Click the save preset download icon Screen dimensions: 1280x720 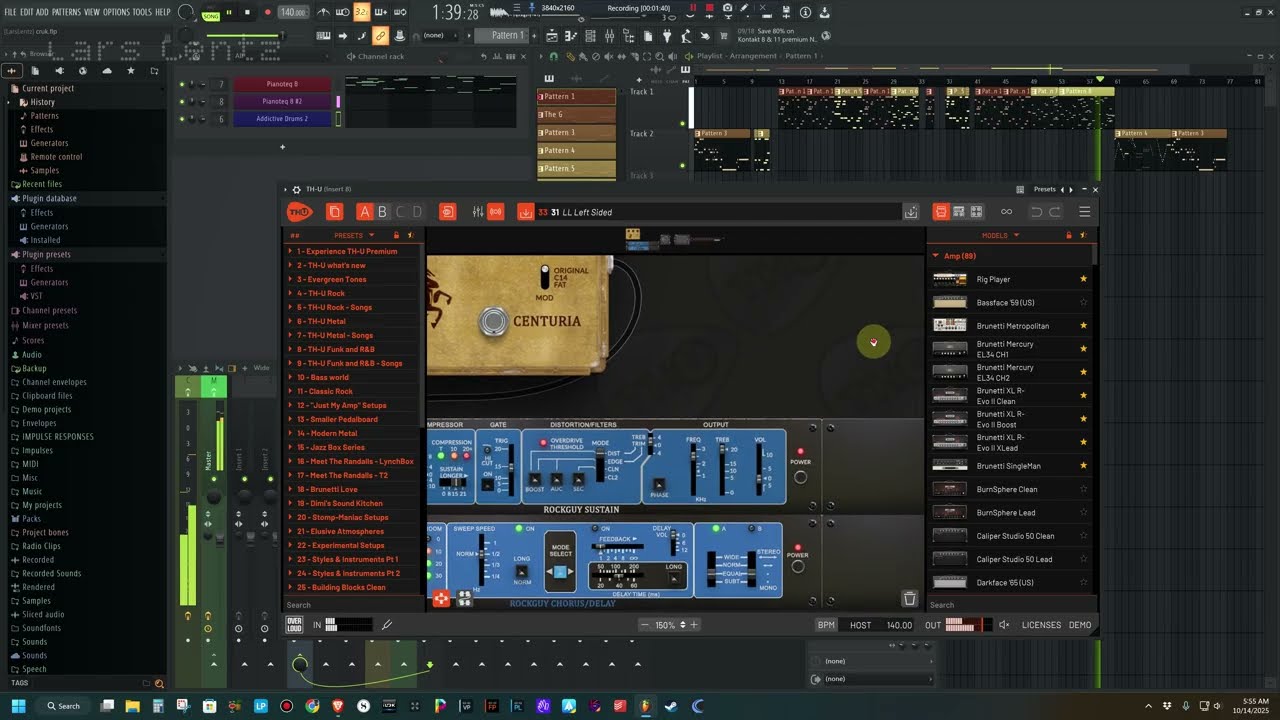[525, 212]
